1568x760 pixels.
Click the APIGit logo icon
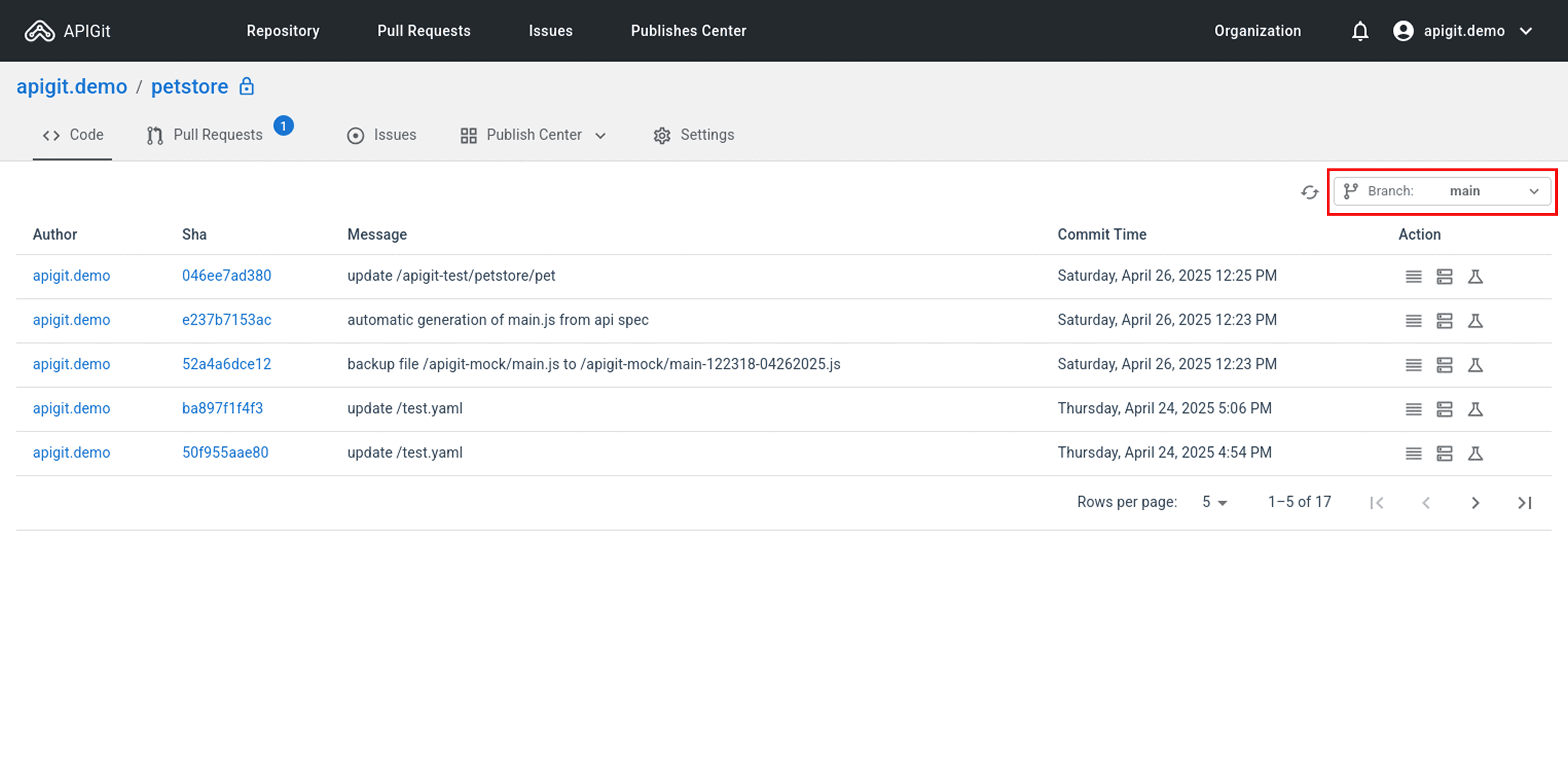[40, 31]
